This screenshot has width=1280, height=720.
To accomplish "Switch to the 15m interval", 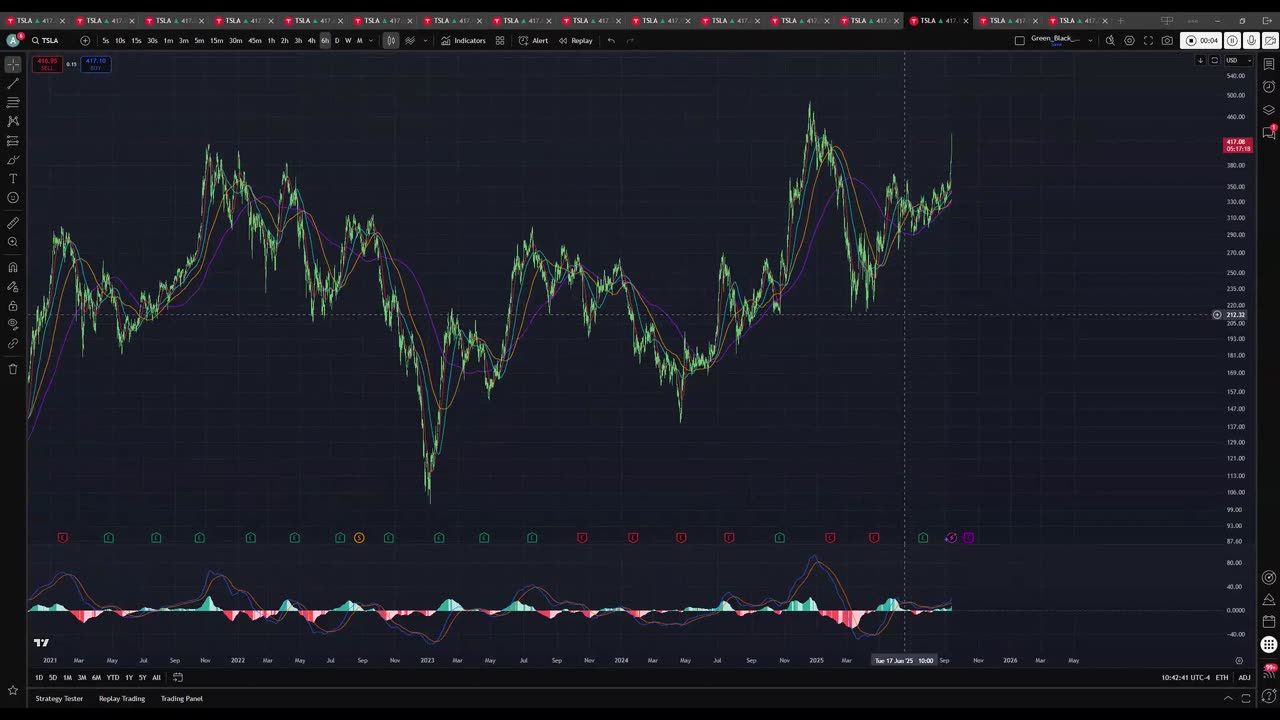I will point(216,40).
